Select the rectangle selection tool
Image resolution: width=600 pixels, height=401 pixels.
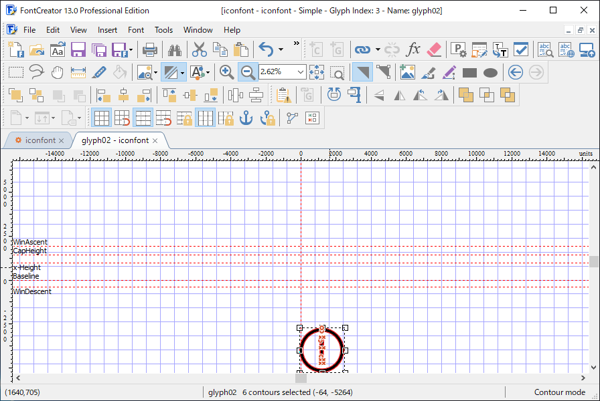click(x=16, y=72)
